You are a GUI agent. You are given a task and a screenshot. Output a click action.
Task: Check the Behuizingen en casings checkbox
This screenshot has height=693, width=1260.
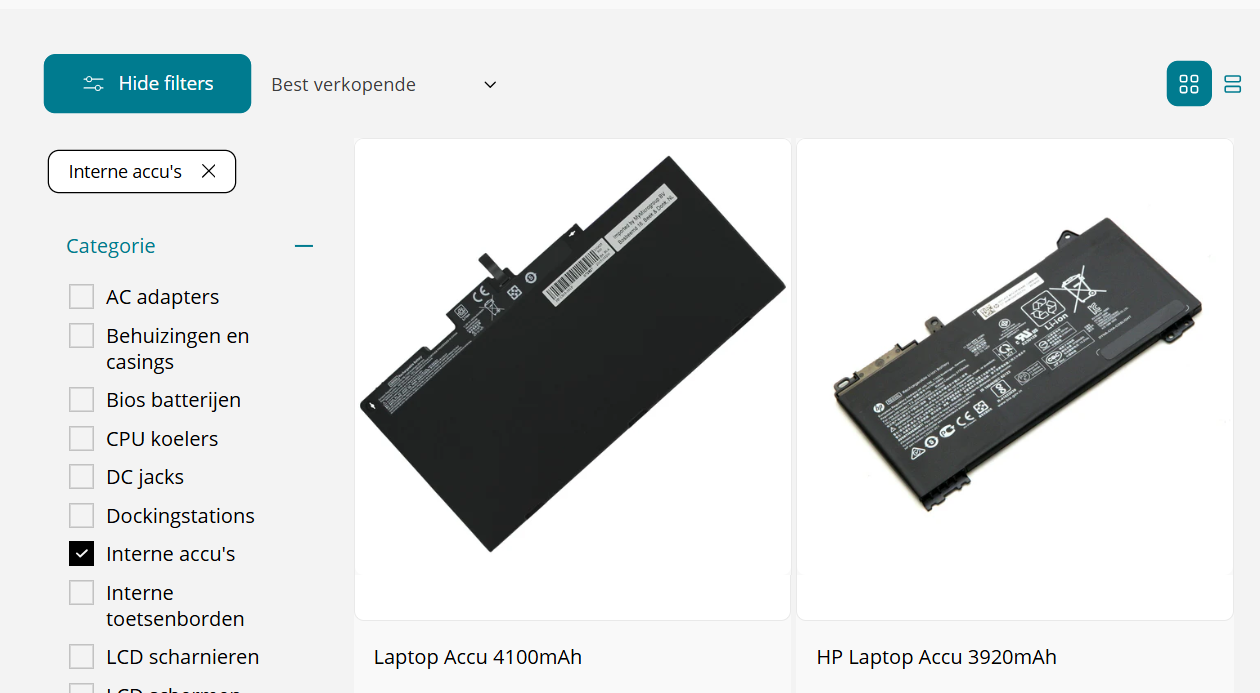point(81,336)
